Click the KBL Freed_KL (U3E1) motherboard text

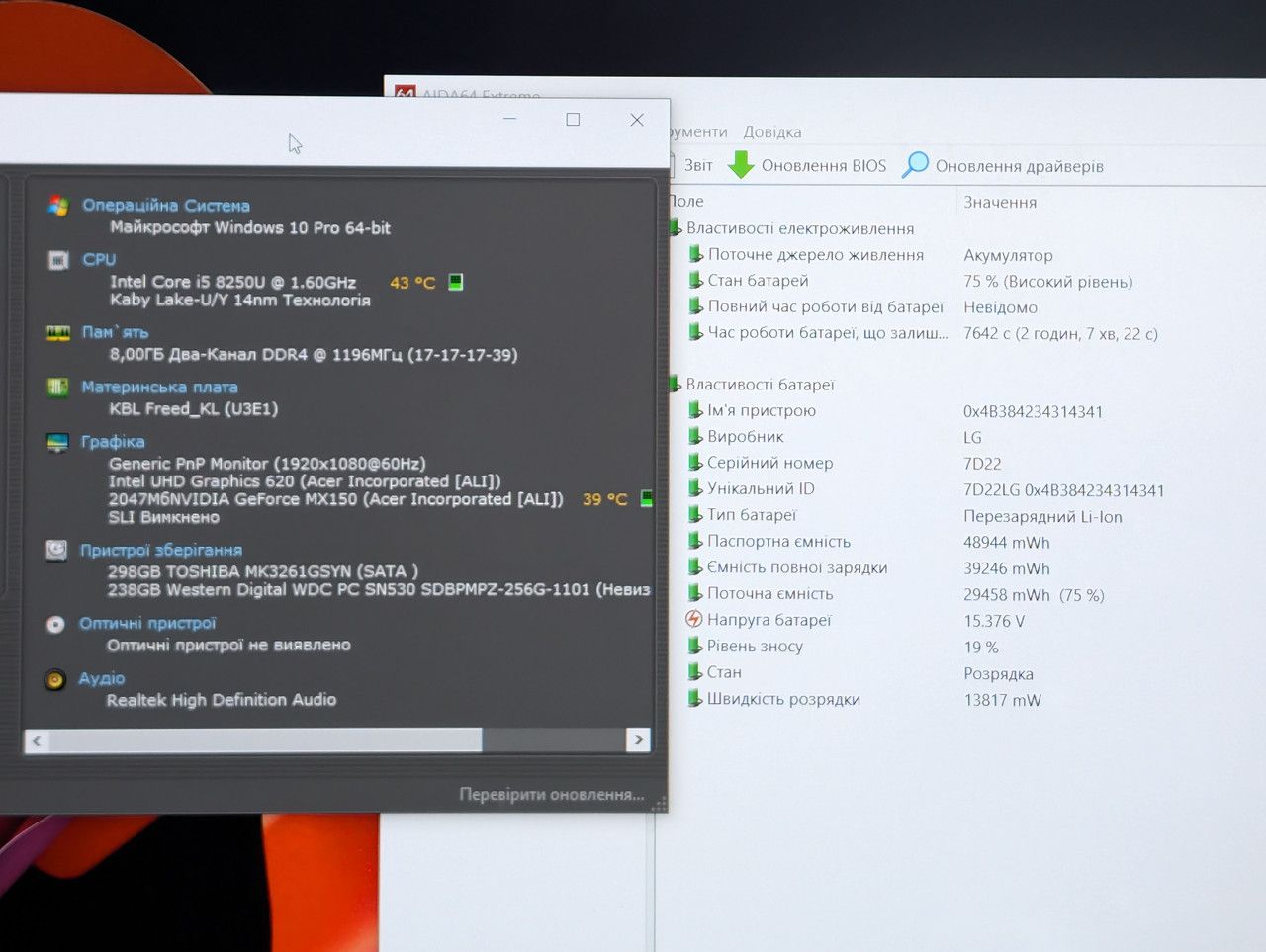click(194, 408)
